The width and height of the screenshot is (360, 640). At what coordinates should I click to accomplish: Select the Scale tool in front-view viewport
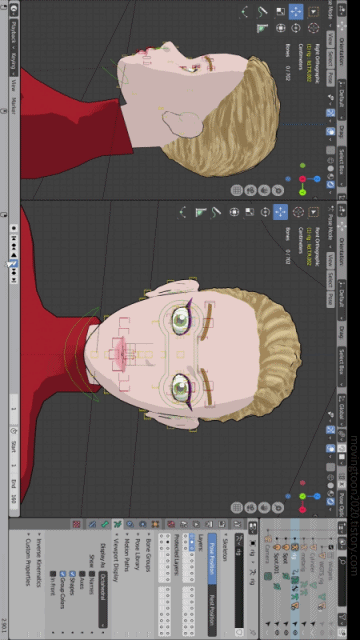click(x=249, y=212)
